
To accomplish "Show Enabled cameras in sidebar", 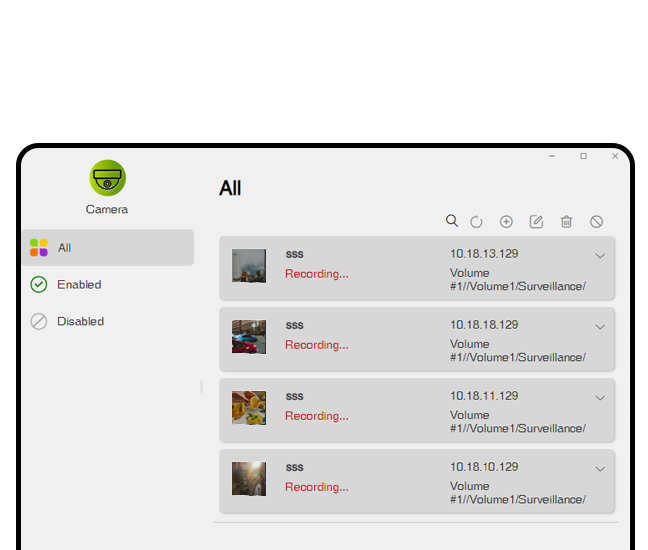I will [x=79, y=285].
